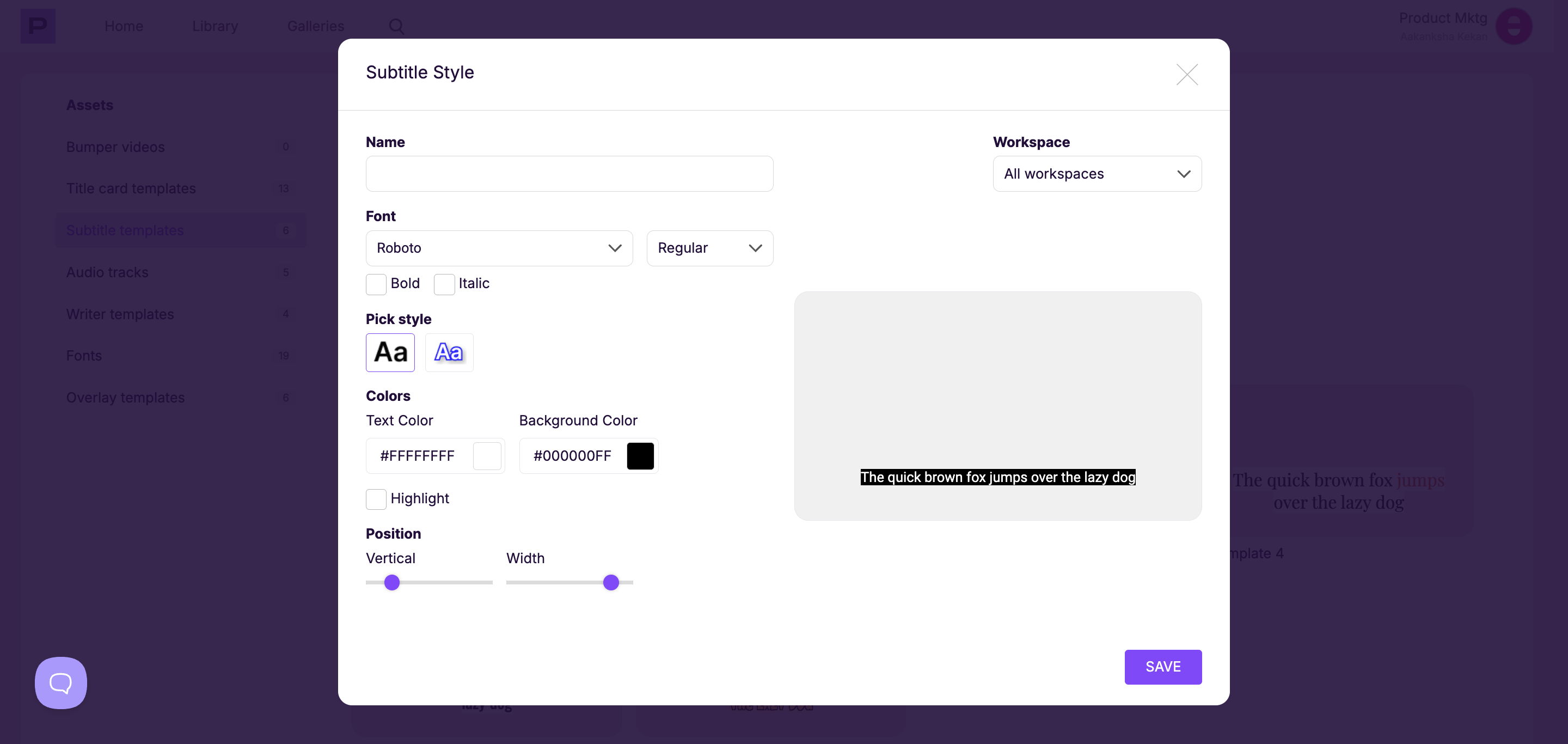
Task: Expand the All workspaces dropdown
Action: (x=1097, y=174)
